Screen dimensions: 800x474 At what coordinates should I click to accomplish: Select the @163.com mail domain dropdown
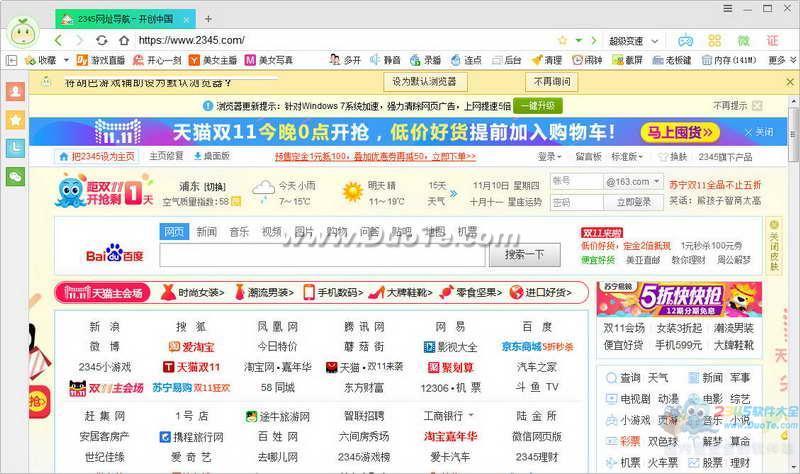point(633,182)
